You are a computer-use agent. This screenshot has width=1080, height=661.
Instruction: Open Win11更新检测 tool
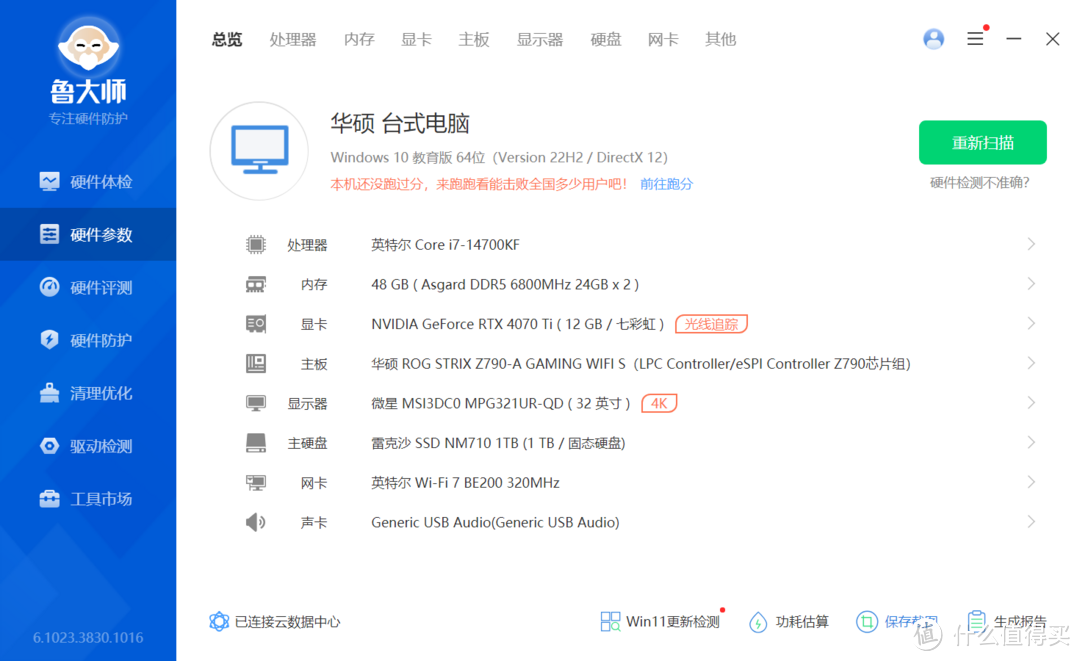click(661, 622)
